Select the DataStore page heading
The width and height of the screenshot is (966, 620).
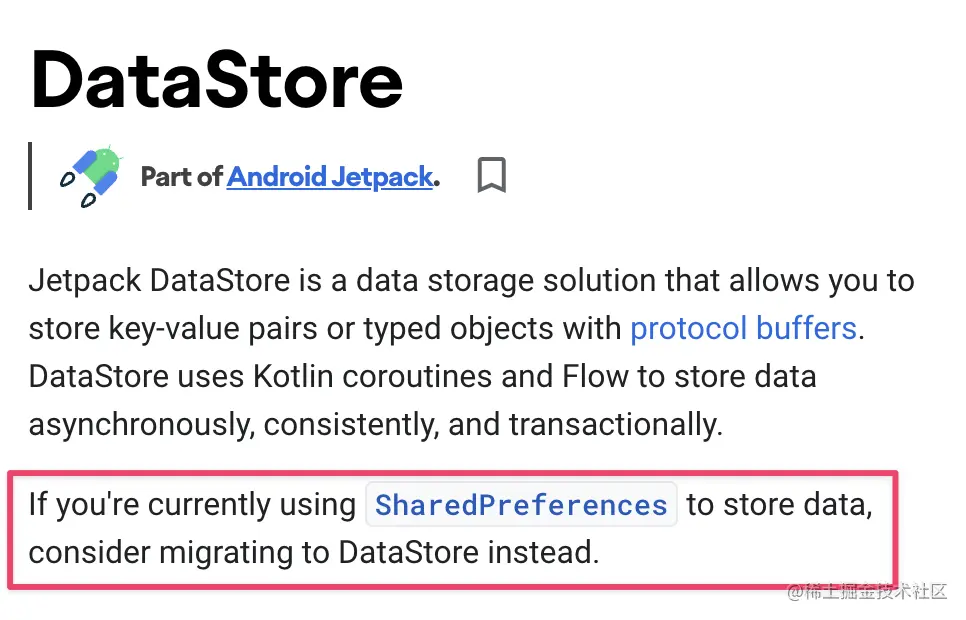[216, 81]
